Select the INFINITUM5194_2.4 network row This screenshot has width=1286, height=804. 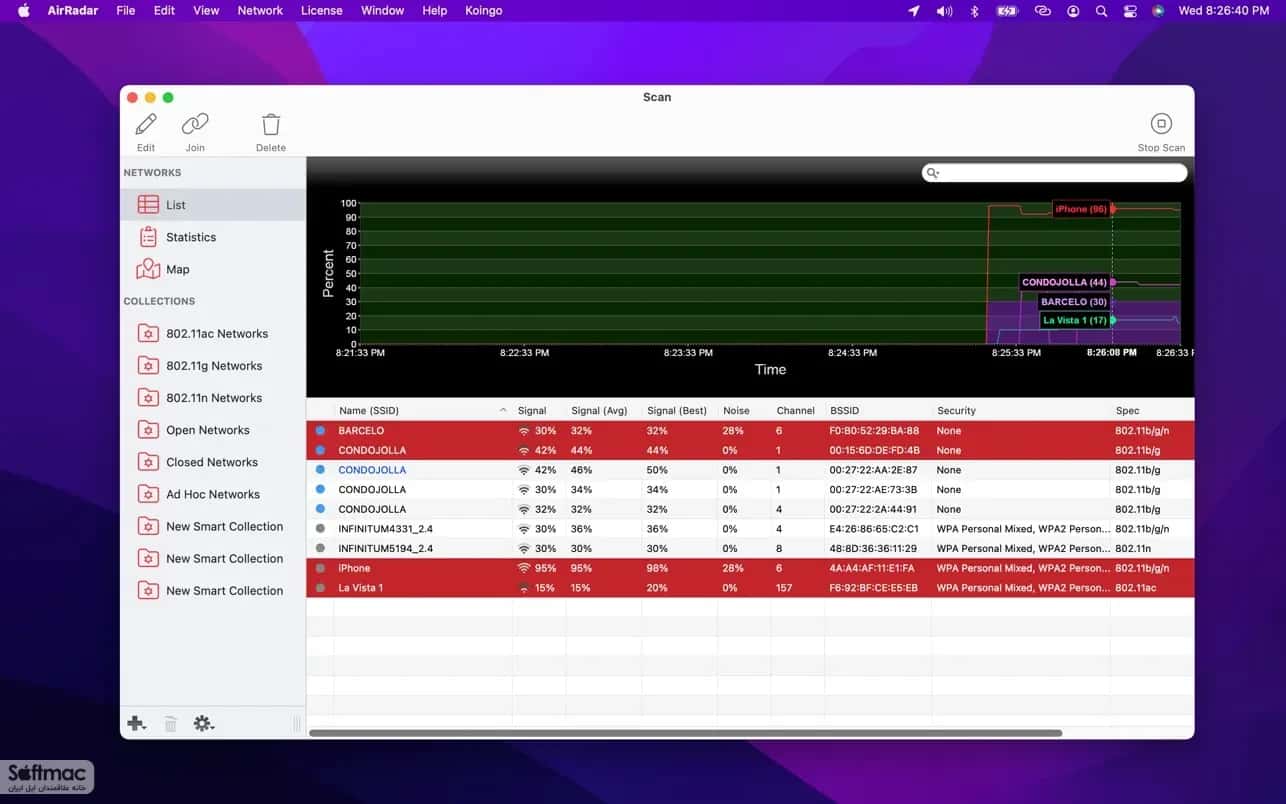[x=750, y=549]
